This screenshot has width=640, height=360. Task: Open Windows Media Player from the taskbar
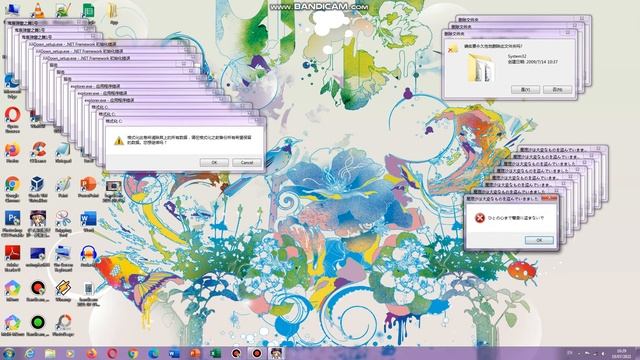(71, 353)
